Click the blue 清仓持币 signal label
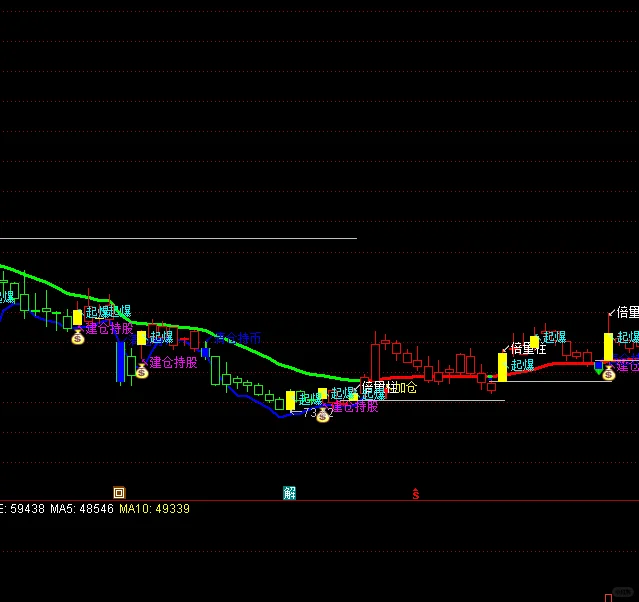The width and height of the screenshot is (639, 602). (x=238, y=338)
